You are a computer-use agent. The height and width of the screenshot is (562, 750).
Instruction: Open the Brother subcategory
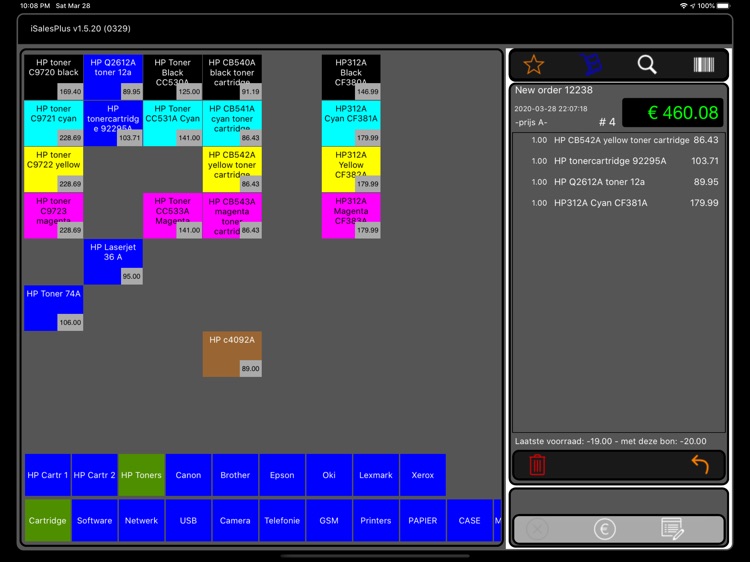(x=235, y=475)
